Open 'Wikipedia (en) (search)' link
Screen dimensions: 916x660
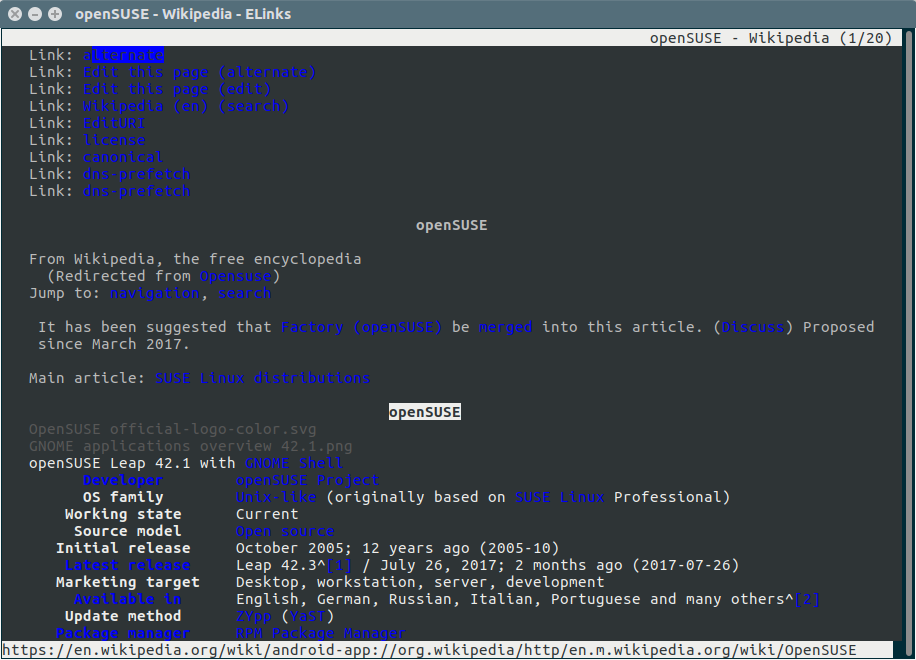click(x=186, y=106)
